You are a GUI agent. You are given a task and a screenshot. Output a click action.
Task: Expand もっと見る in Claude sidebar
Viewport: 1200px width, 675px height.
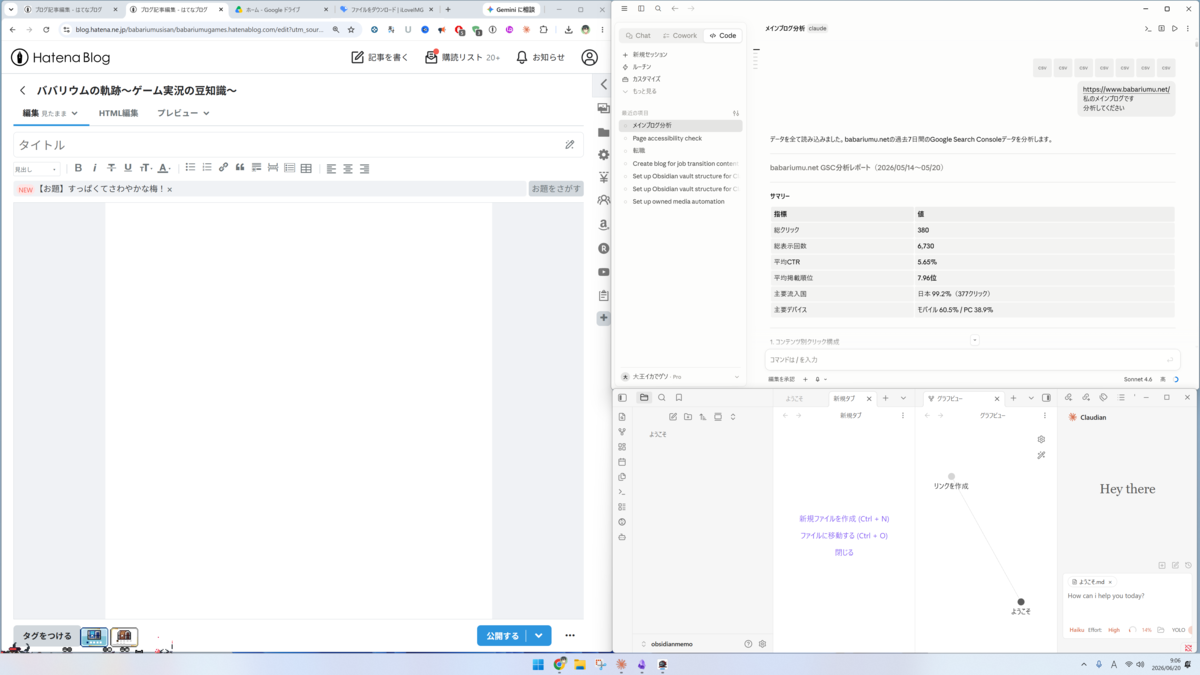point(639,91)
